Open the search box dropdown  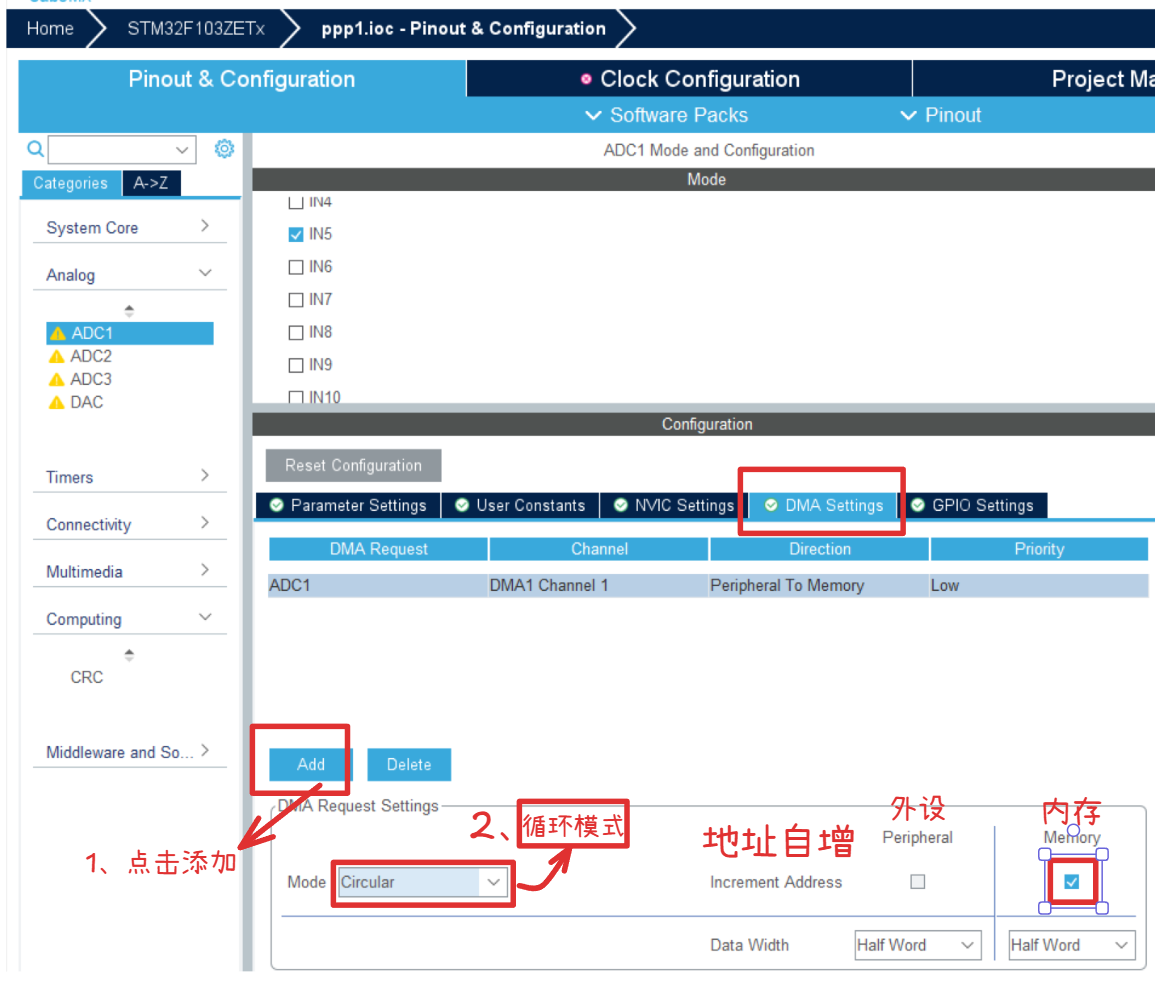click(x=182, y=150)
